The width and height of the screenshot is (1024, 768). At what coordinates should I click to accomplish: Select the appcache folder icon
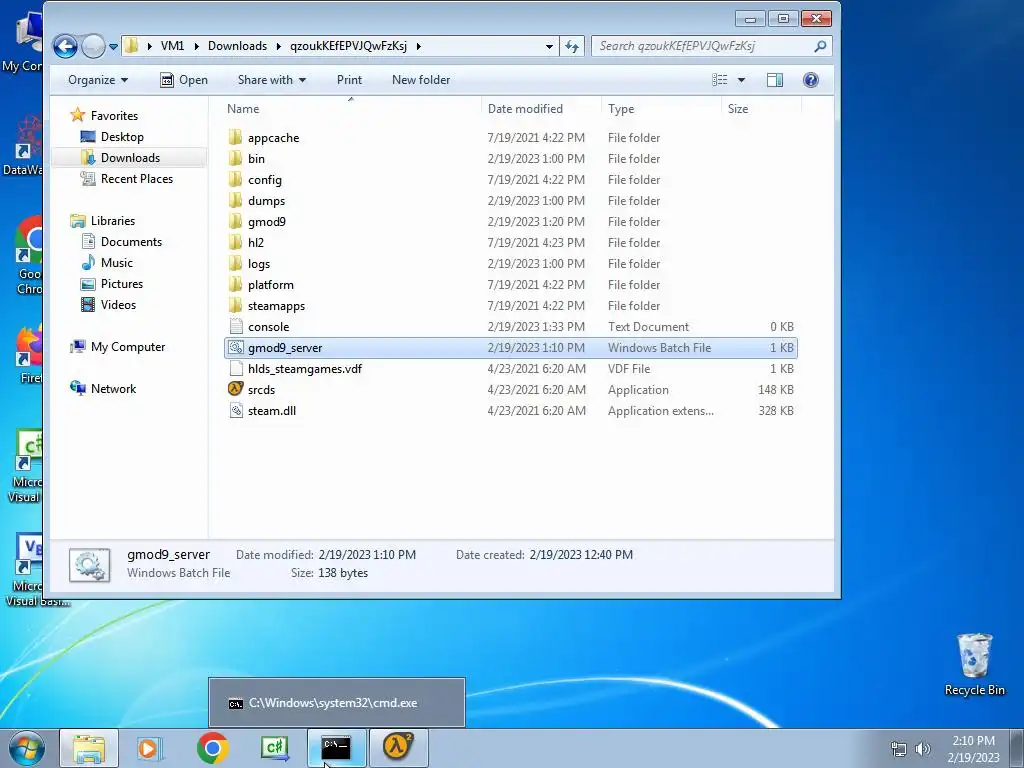coord(236,137)
